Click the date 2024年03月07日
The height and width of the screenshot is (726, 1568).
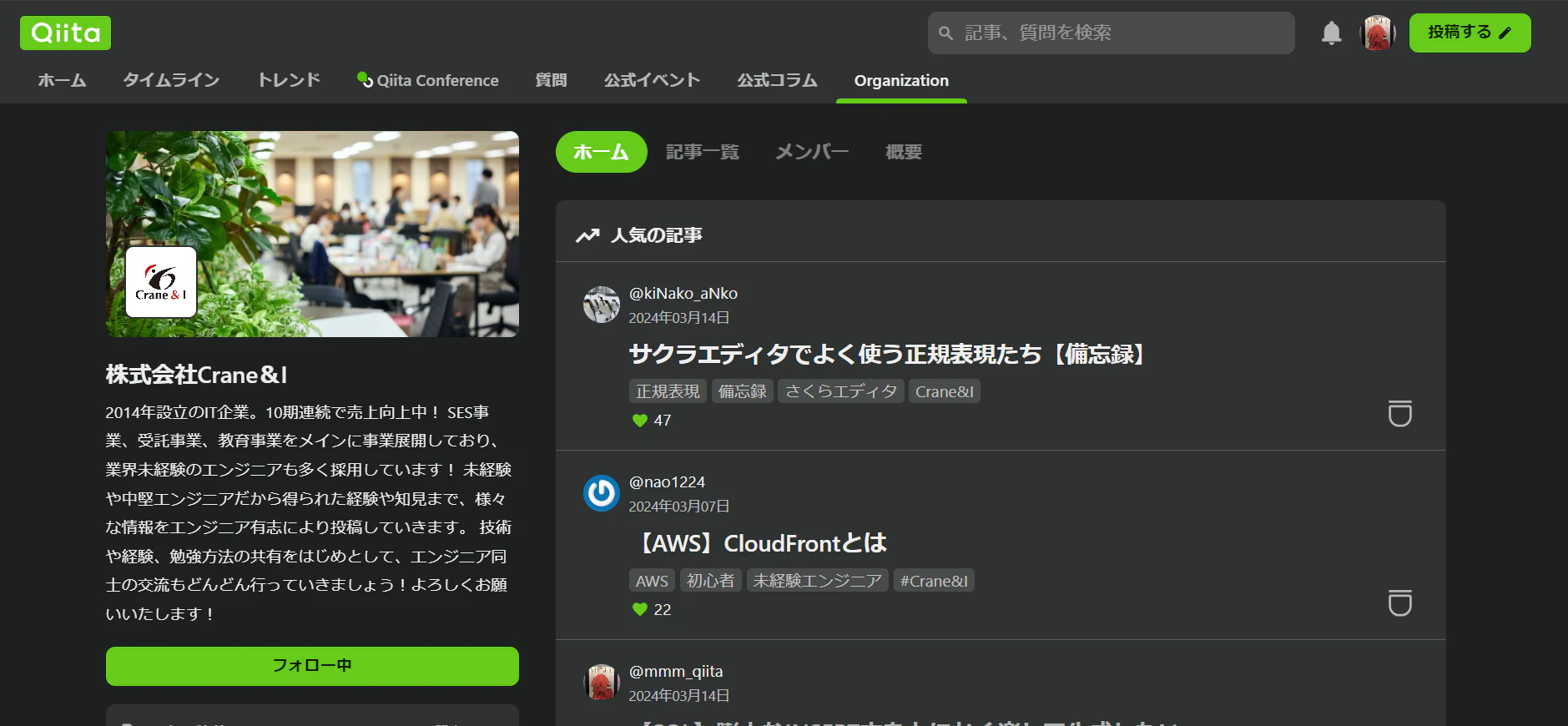pos(679,507)
